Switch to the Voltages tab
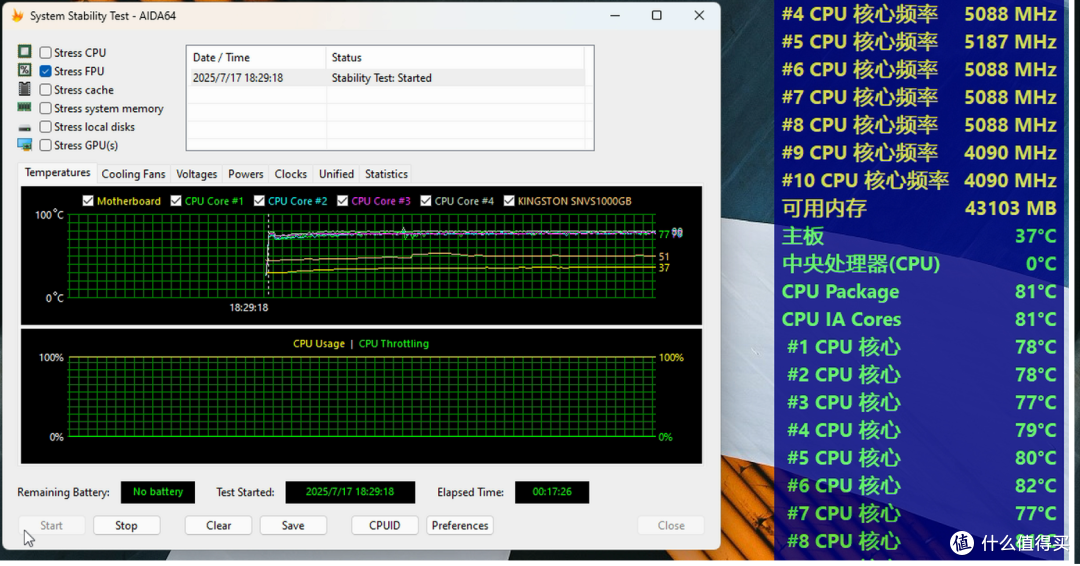Image resolution: width=1080 pixels, height=566 pixels. click(196, 174)
